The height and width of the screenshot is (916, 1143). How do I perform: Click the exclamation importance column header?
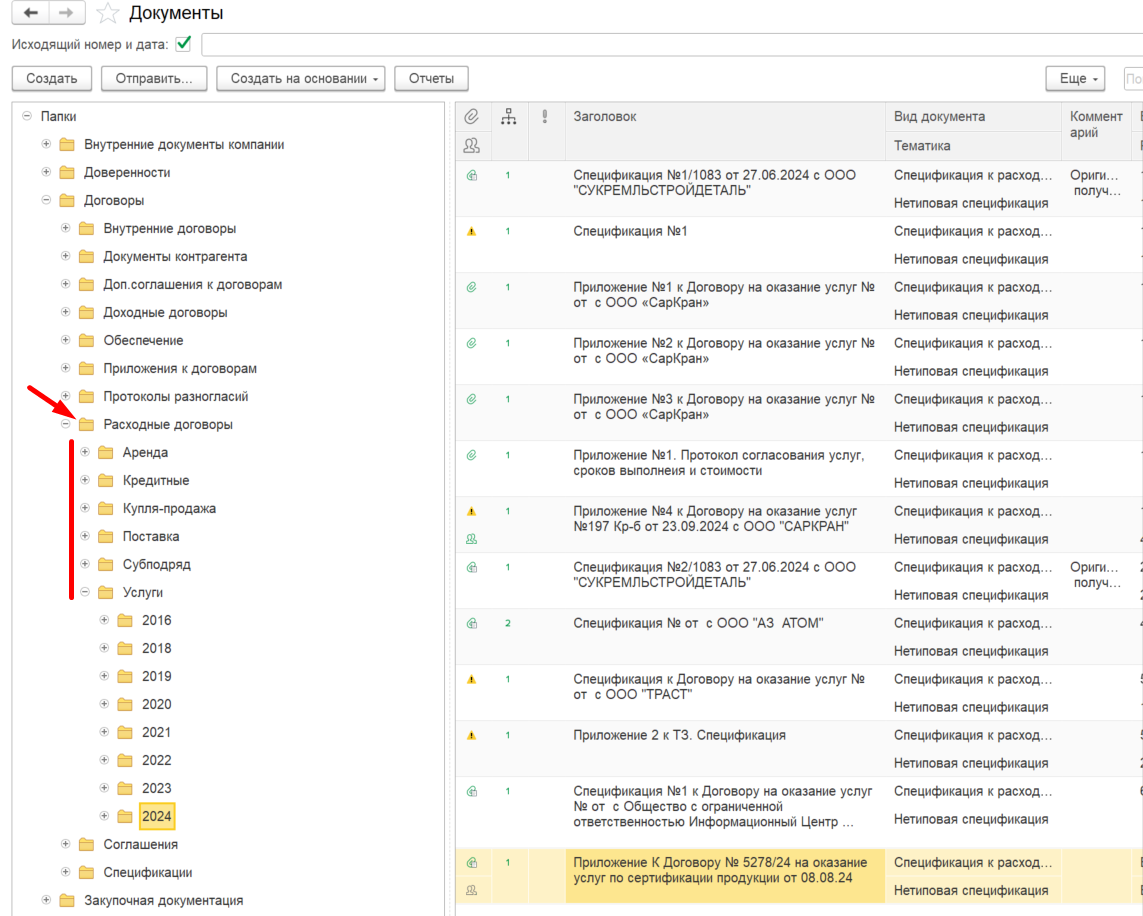pos(545,117)
